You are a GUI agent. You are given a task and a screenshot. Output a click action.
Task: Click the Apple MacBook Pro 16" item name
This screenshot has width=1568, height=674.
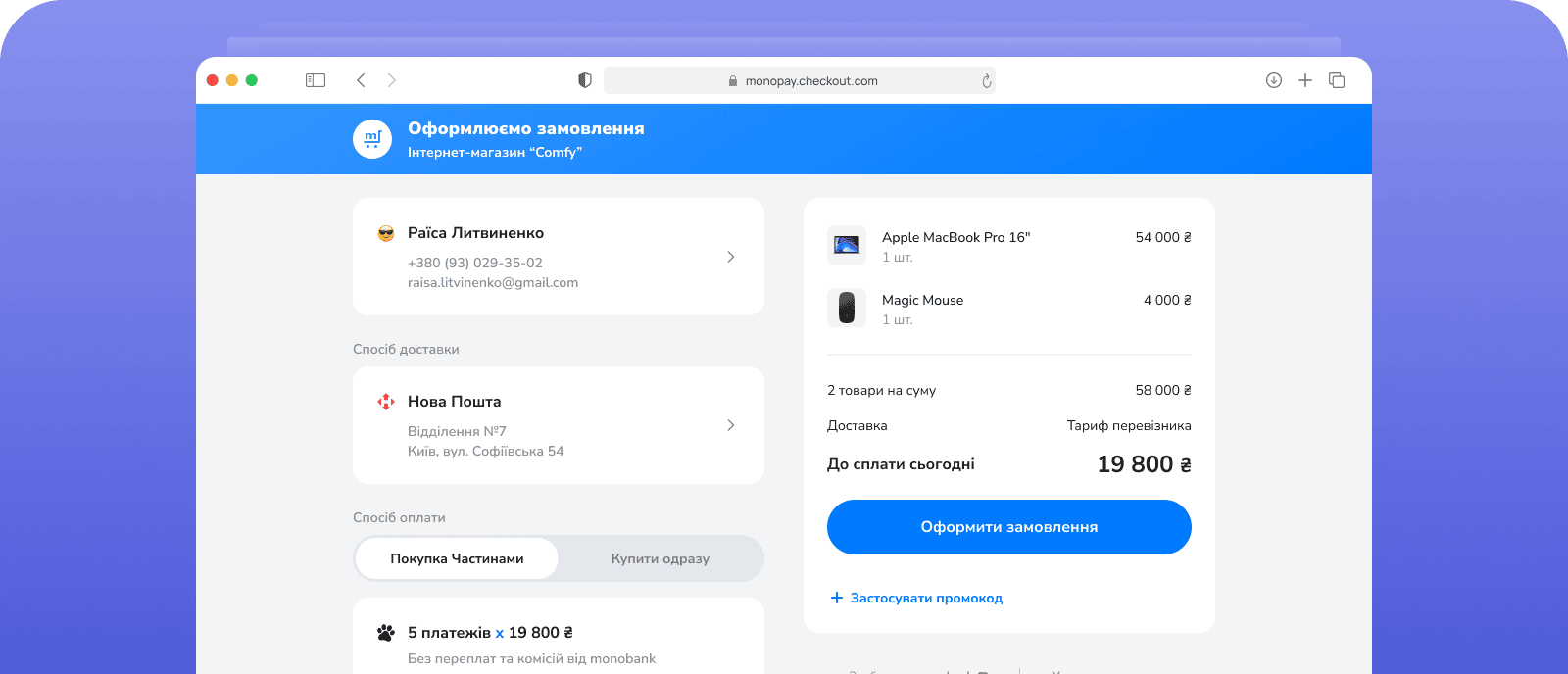[956, 237]
